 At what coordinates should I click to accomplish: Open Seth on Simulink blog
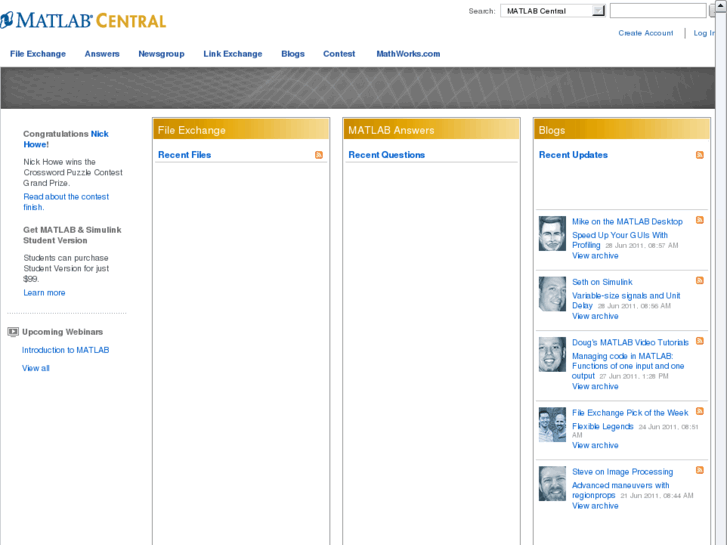pyautogui.click(x=602, y=282)
